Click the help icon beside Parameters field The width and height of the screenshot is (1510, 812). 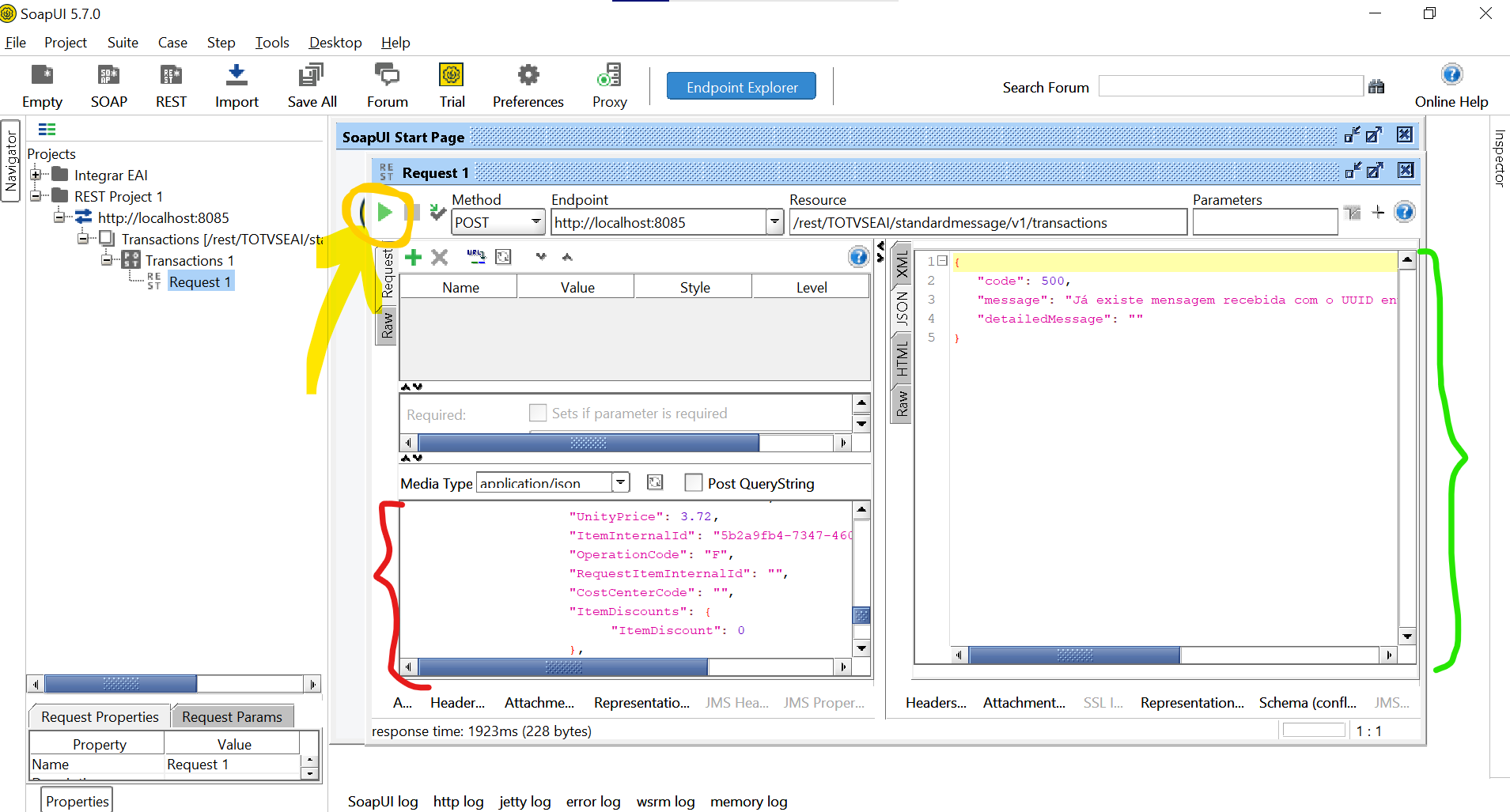pos(1404,212)
